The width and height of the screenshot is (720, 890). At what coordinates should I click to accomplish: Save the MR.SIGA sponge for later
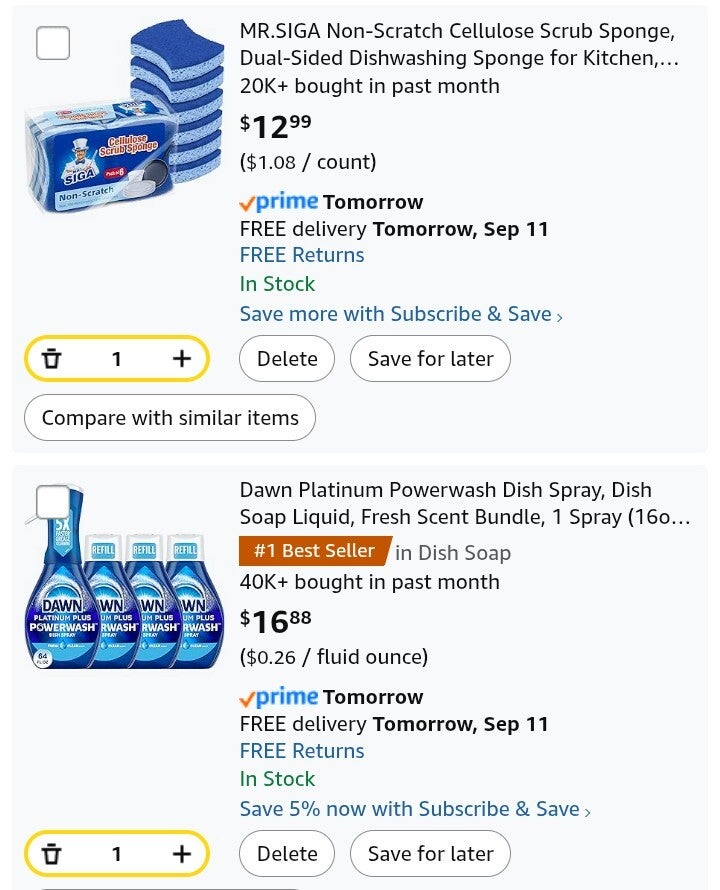pyautogui.click(x=430, y=359)
